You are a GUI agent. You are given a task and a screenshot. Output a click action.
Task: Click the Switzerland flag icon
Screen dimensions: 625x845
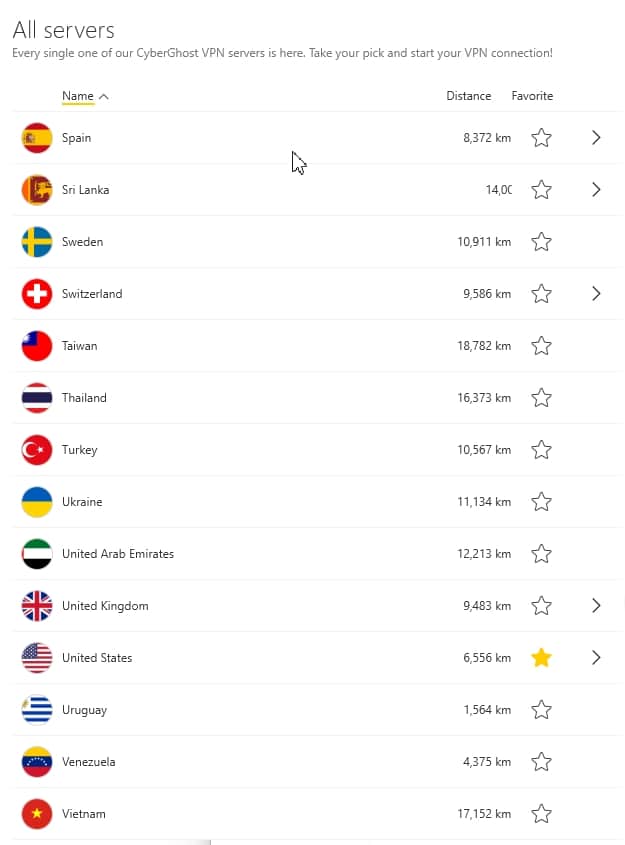click(37, 294)
